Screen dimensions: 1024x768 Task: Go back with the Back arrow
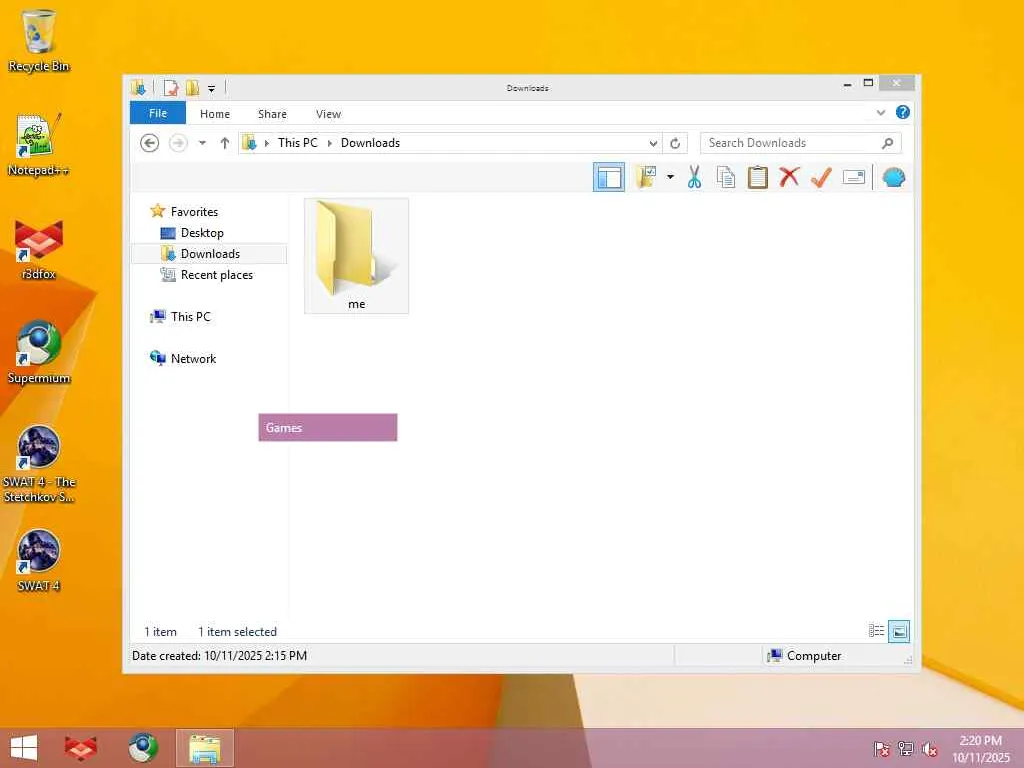click(150, 142)
